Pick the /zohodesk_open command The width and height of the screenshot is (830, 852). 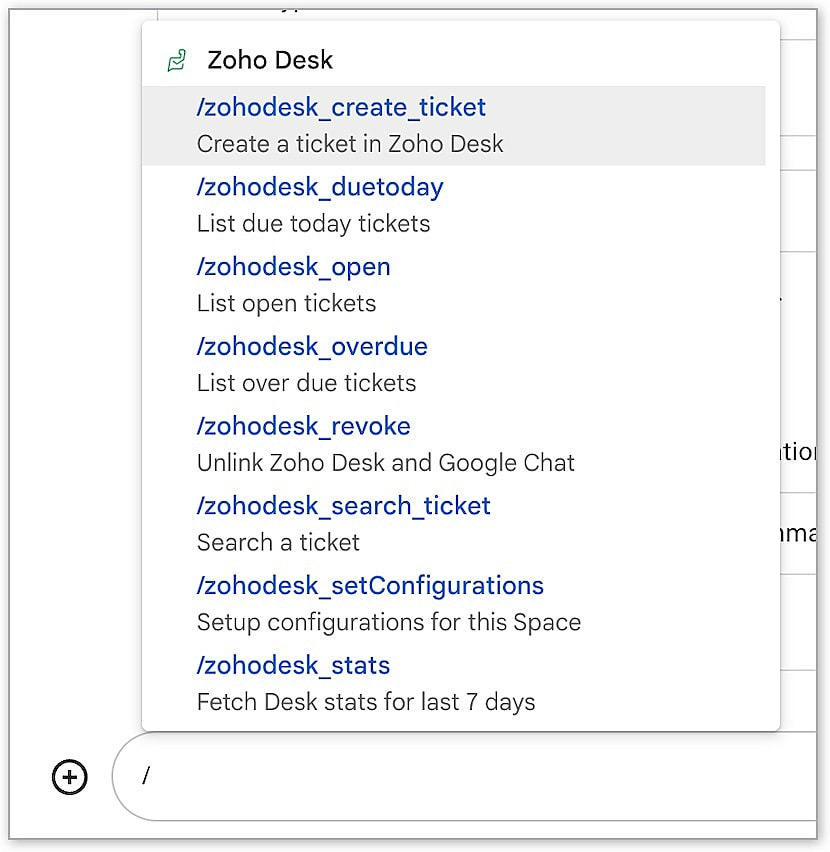pyautogui.click(x=293, y=267)
